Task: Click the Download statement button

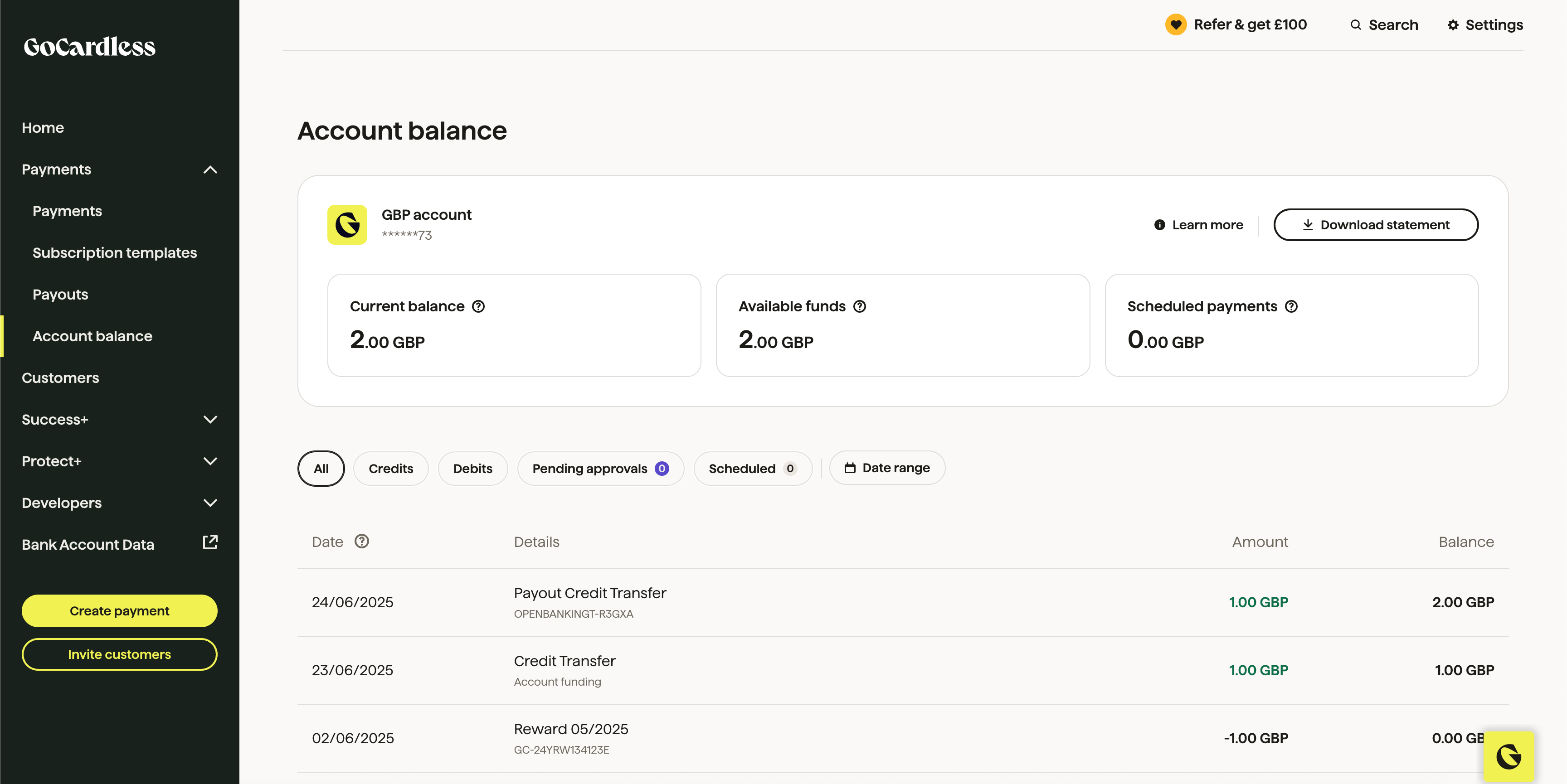Action: [1375, 225]
